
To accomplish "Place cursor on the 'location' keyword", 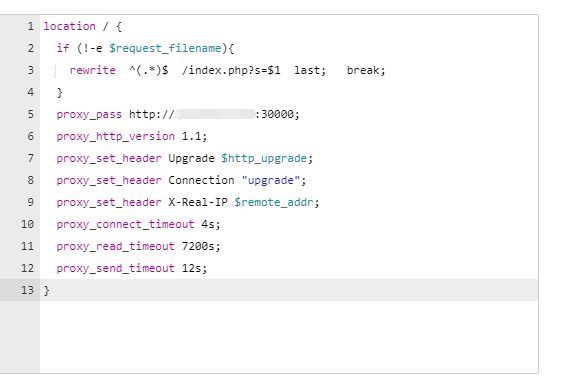I will [69, 26].
